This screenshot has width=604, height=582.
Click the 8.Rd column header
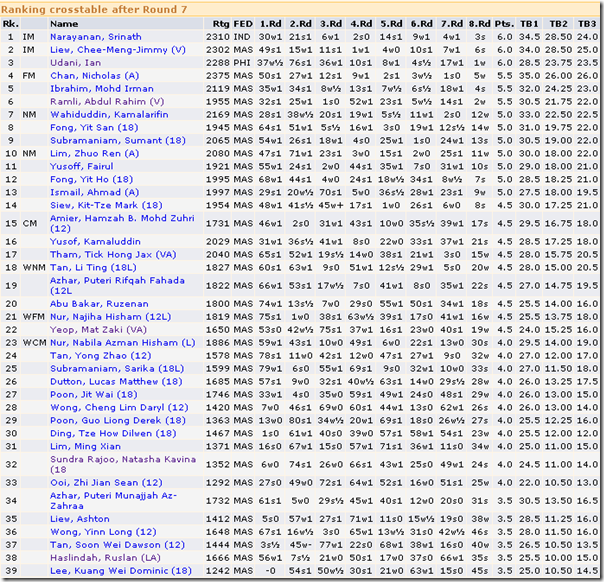pyautogui.click(x=480, y=24)
